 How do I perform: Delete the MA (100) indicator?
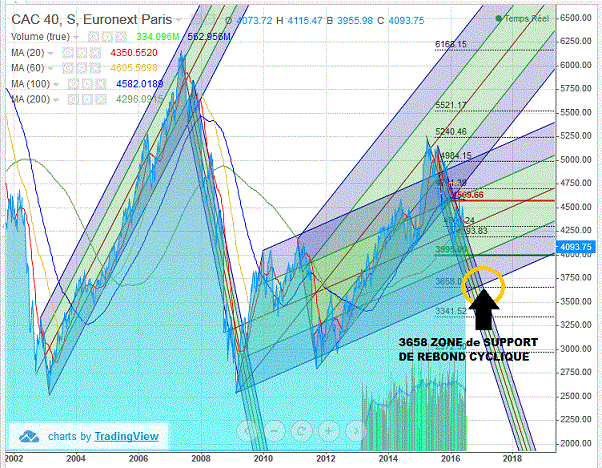101,84
